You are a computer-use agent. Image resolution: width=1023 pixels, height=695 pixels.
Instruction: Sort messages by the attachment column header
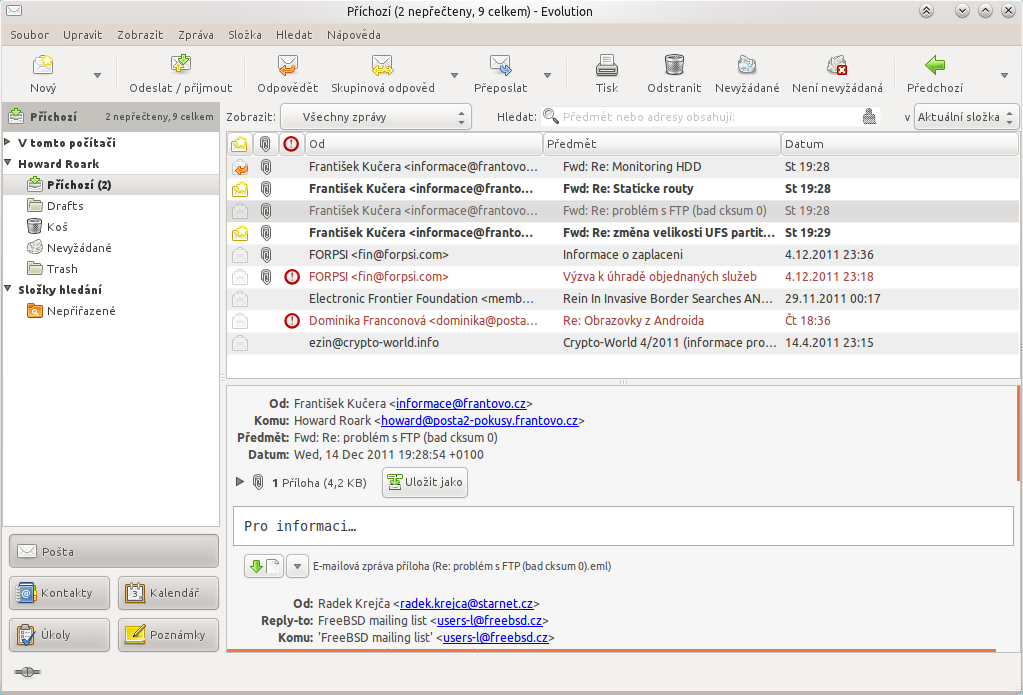click(265, 144)
